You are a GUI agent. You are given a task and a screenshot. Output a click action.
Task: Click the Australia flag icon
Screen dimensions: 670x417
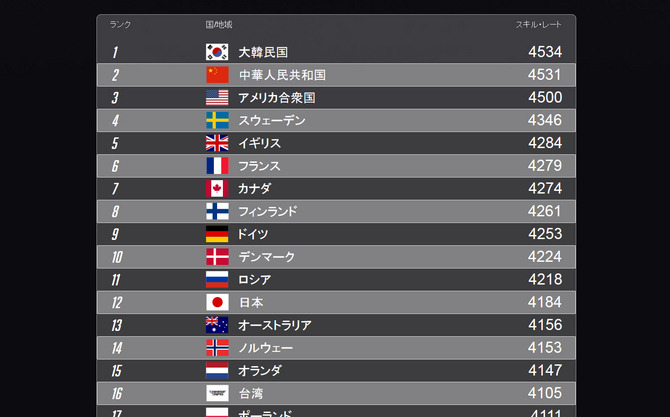point(217,325)
